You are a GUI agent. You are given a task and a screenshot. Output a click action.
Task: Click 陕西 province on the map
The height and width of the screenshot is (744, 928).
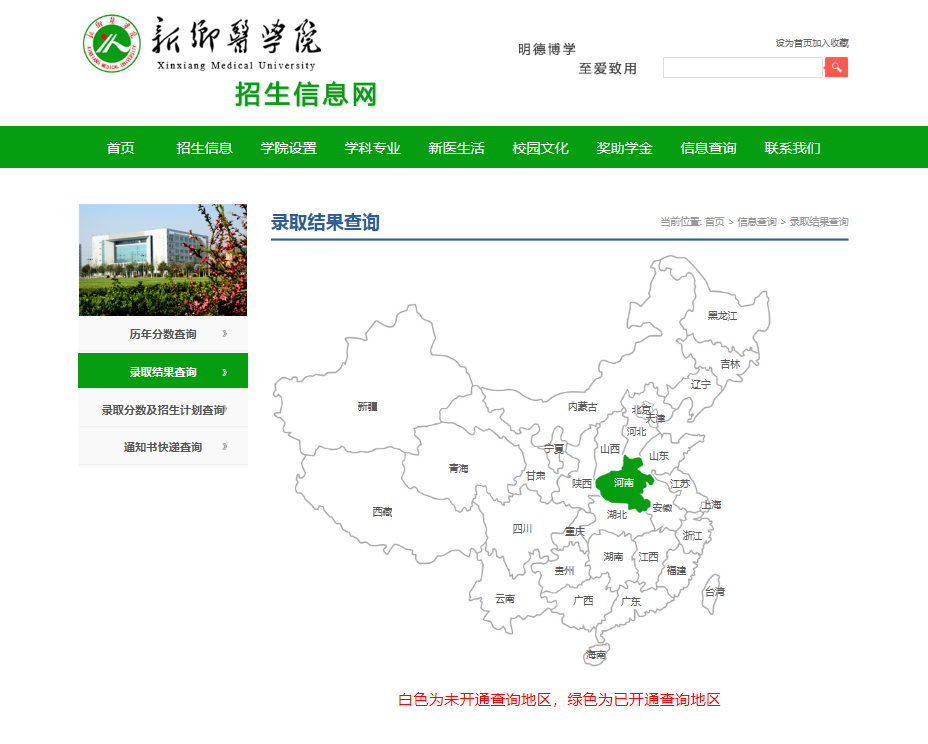pyautogui.click(x=582, y=484)
